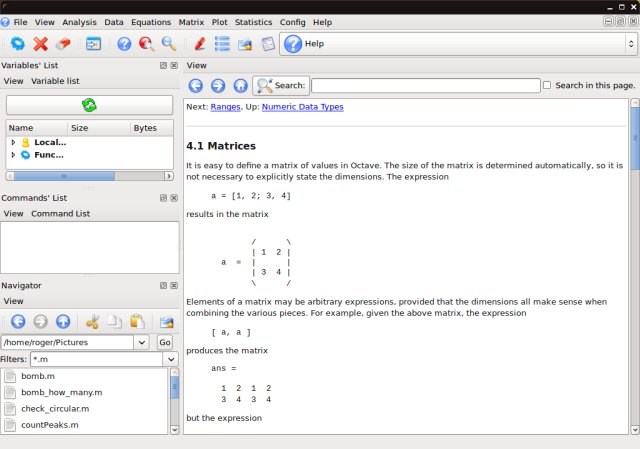Viewport: 640px width, 449px height.
Task: Click the red magnifier help-search icon
Action: point(146,44)
